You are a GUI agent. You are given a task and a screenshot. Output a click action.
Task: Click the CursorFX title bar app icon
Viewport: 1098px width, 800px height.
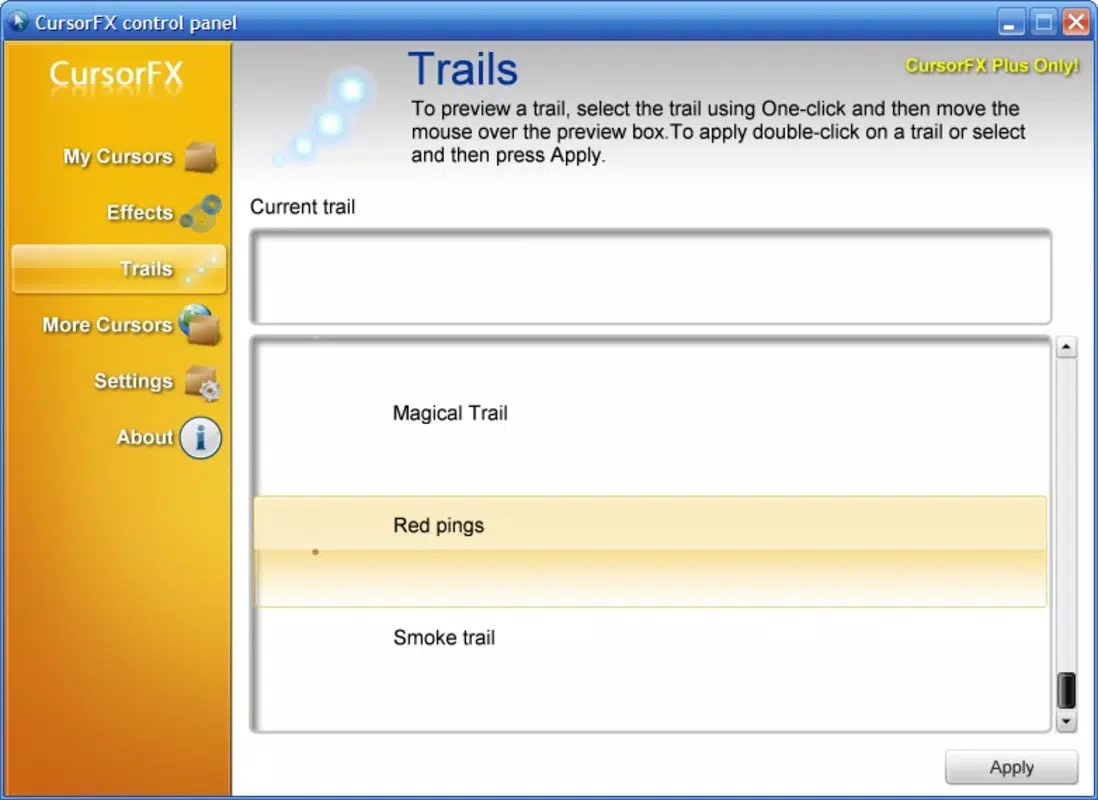pos(17,22)
